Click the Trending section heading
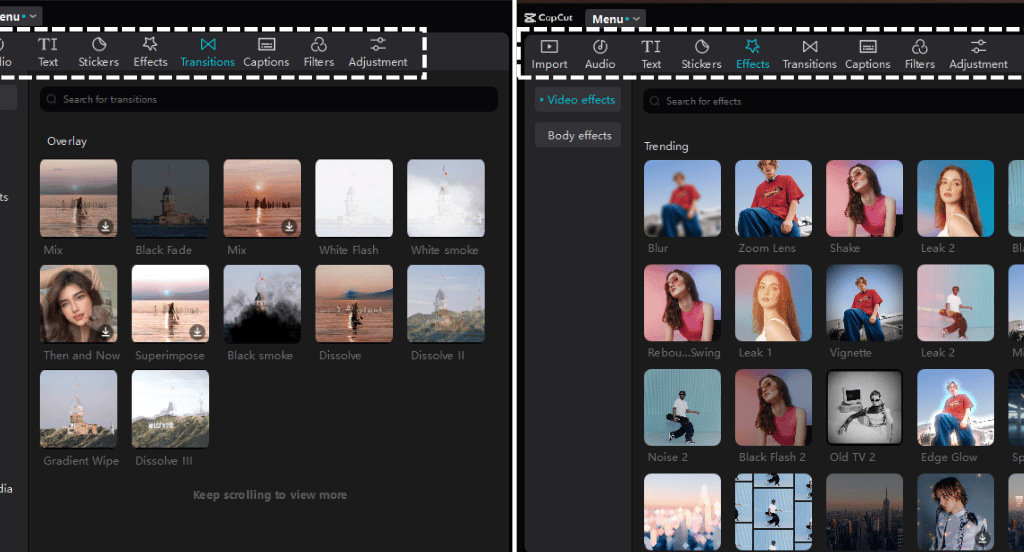The height and width of the screenshot is (552, 1024). 666,146
